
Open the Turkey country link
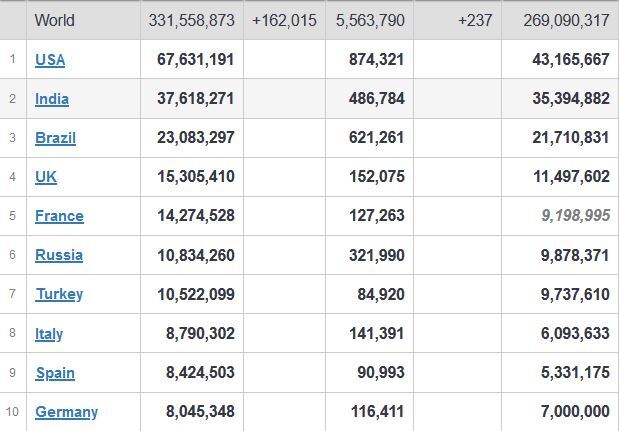[x=59, y=294]
